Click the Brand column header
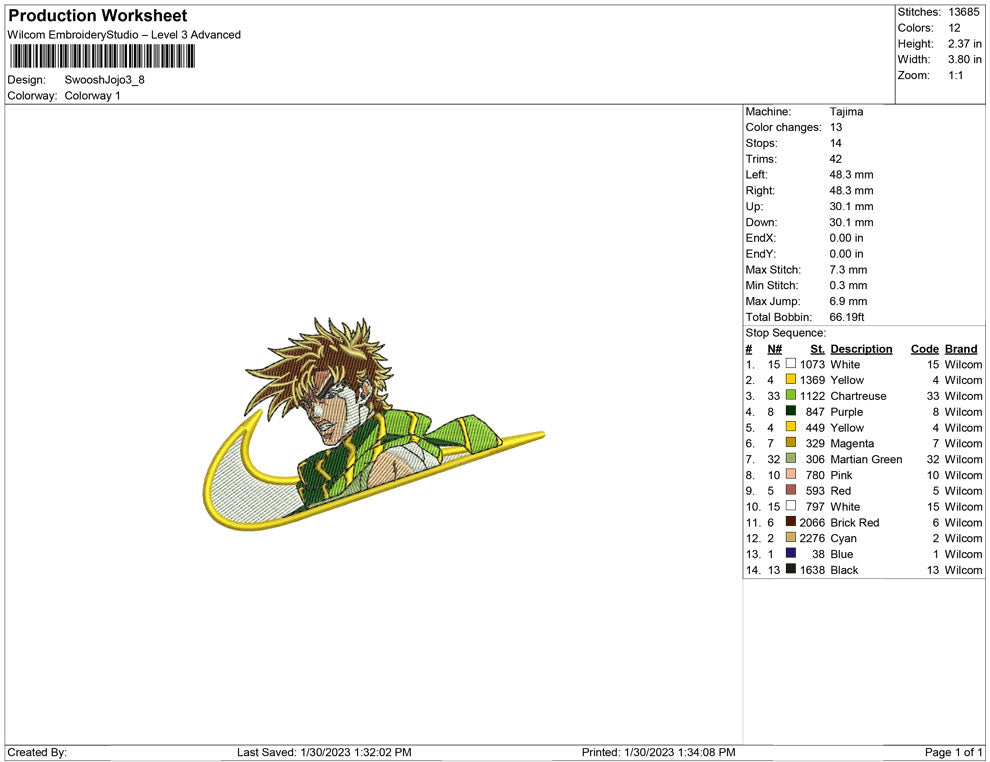The height and width of the screenshot is (762, 990). click(961, 349)
